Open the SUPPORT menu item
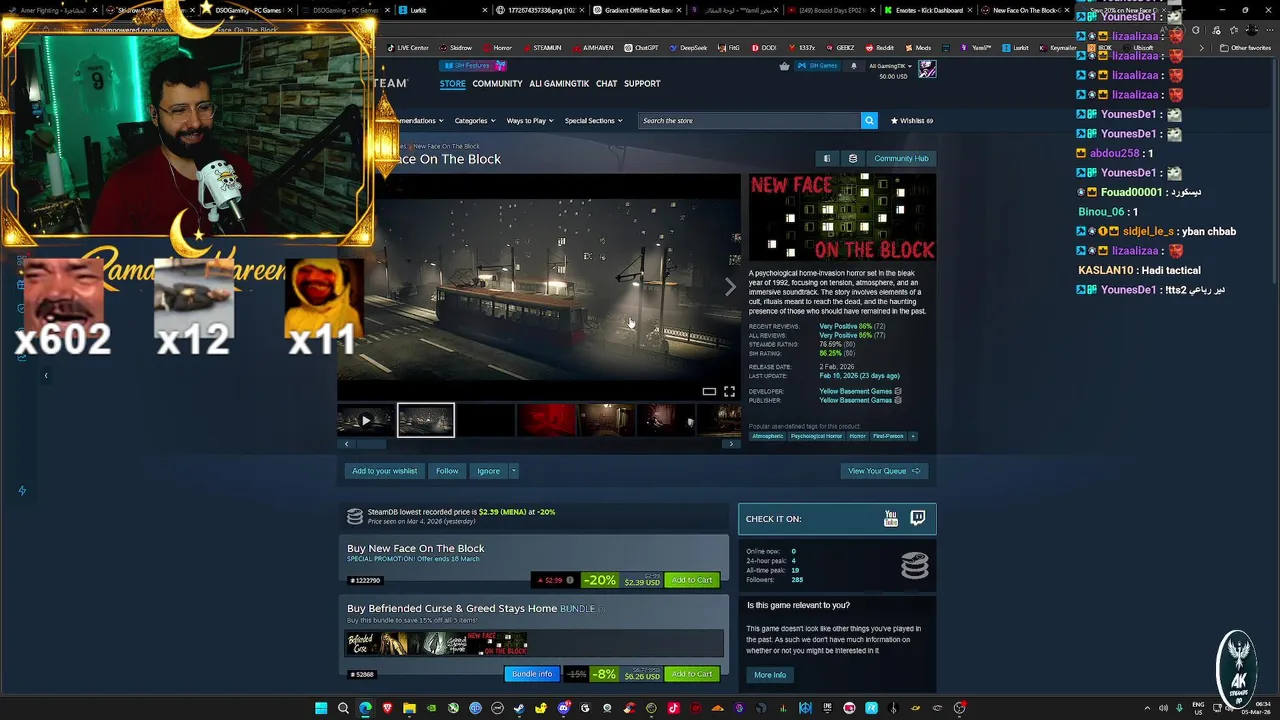This screenshot has width=1280, height=720. coord(642,83)
